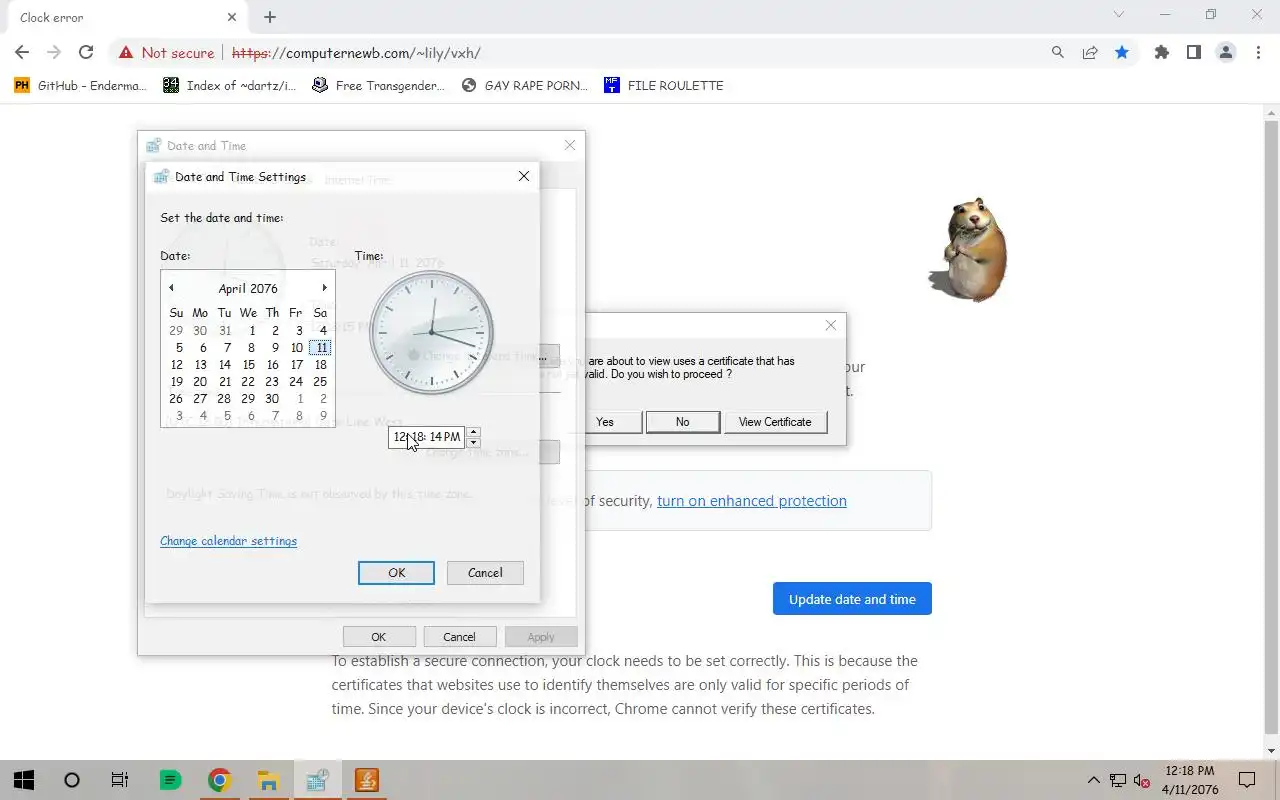Close the Date and Time Settings dialog
This screenshot has height=800, width=1280.
[x=523, y=176]
